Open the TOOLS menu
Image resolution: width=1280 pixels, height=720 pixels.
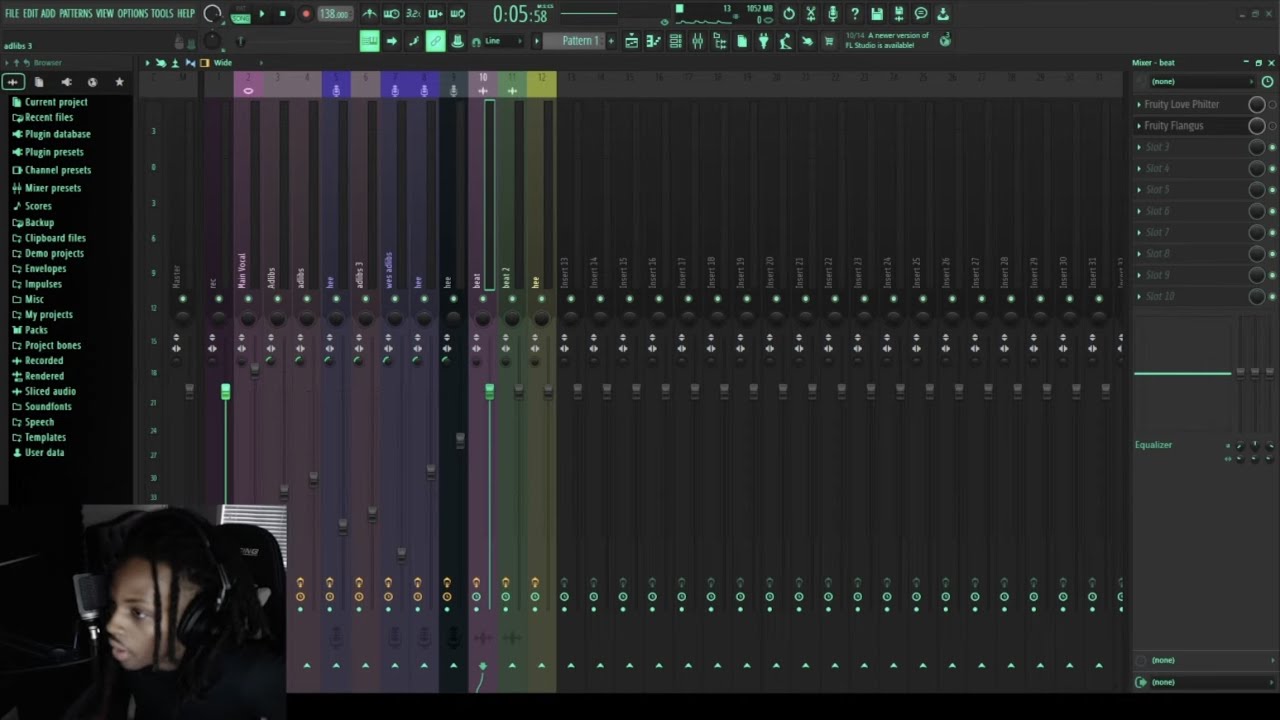(162, 13)
